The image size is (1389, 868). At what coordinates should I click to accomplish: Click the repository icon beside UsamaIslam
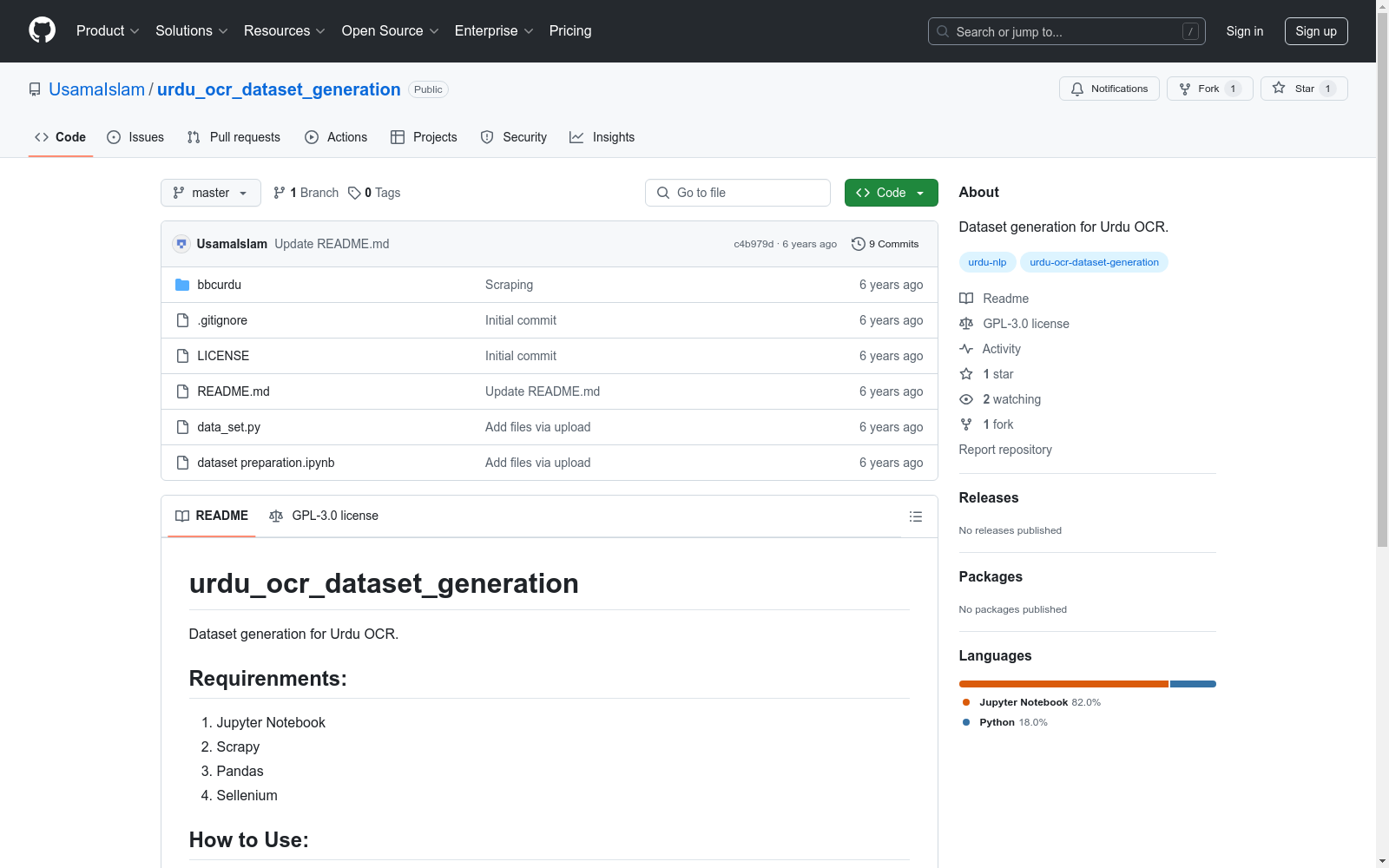(35, 89)
